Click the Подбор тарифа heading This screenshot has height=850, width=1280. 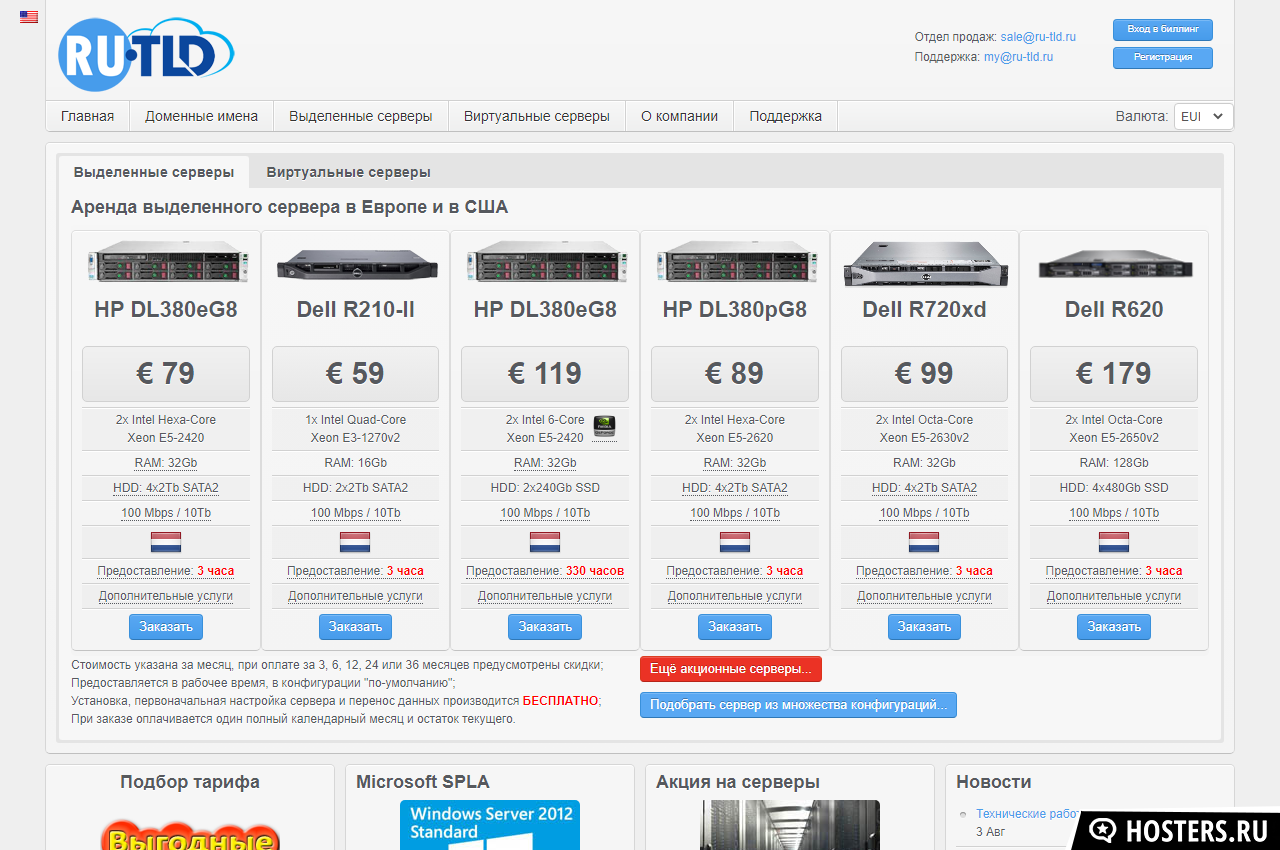(x=190, y=782)
